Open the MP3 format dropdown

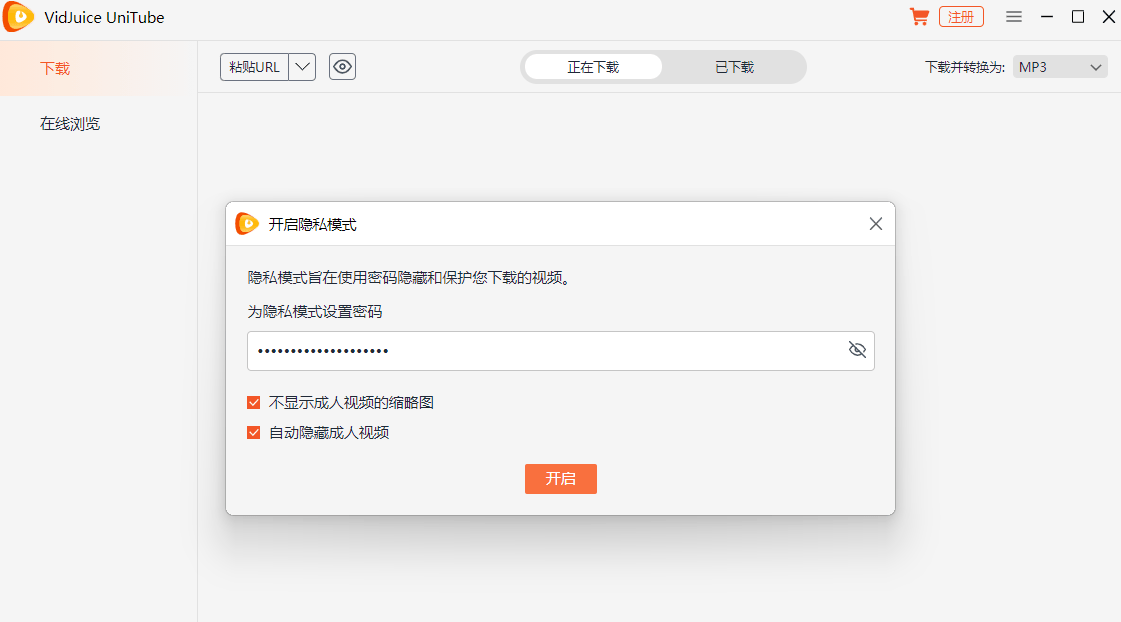click(x=1060, y=67)
